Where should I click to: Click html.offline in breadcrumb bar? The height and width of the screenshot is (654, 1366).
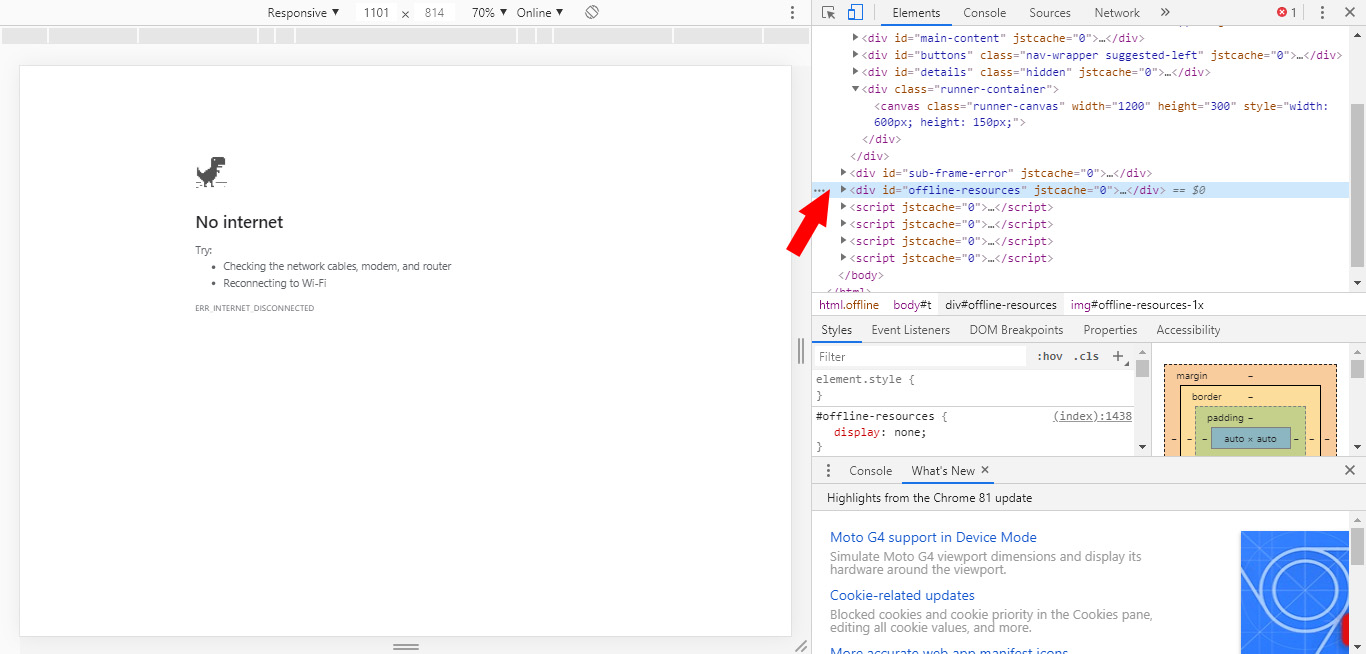tap(849, 305)
